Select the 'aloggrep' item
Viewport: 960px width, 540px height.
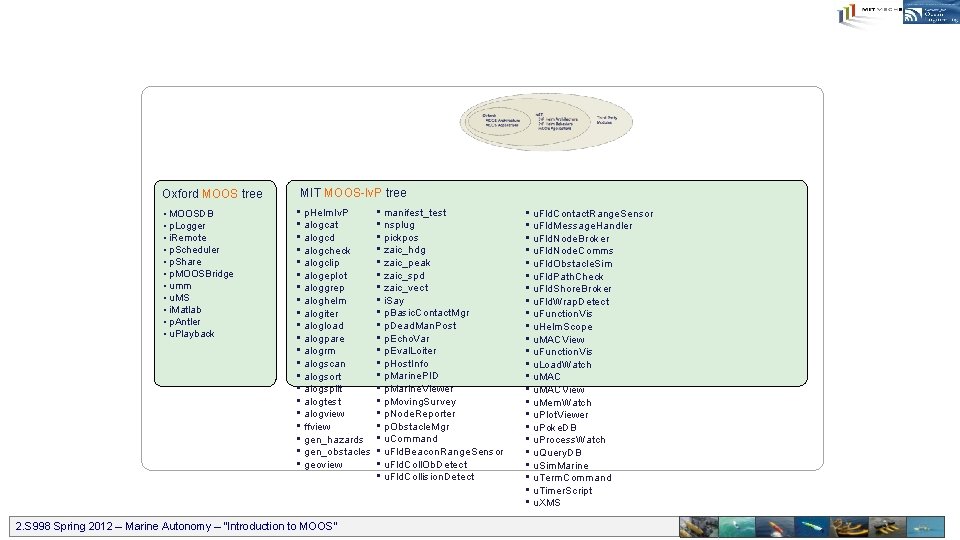(x=324, y=288)
